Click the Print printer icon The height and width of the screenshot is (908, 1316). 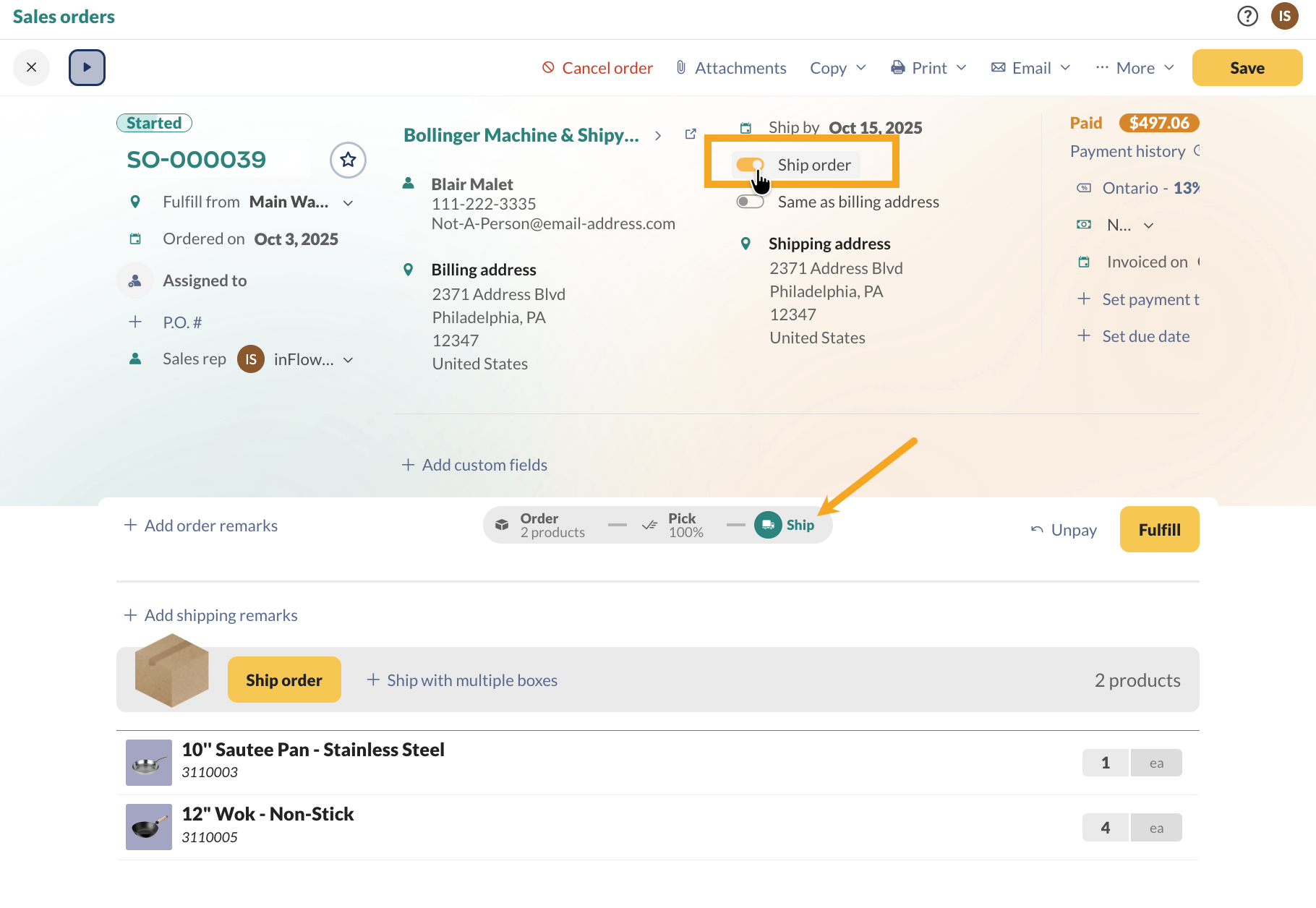click(x=897, y=67)
